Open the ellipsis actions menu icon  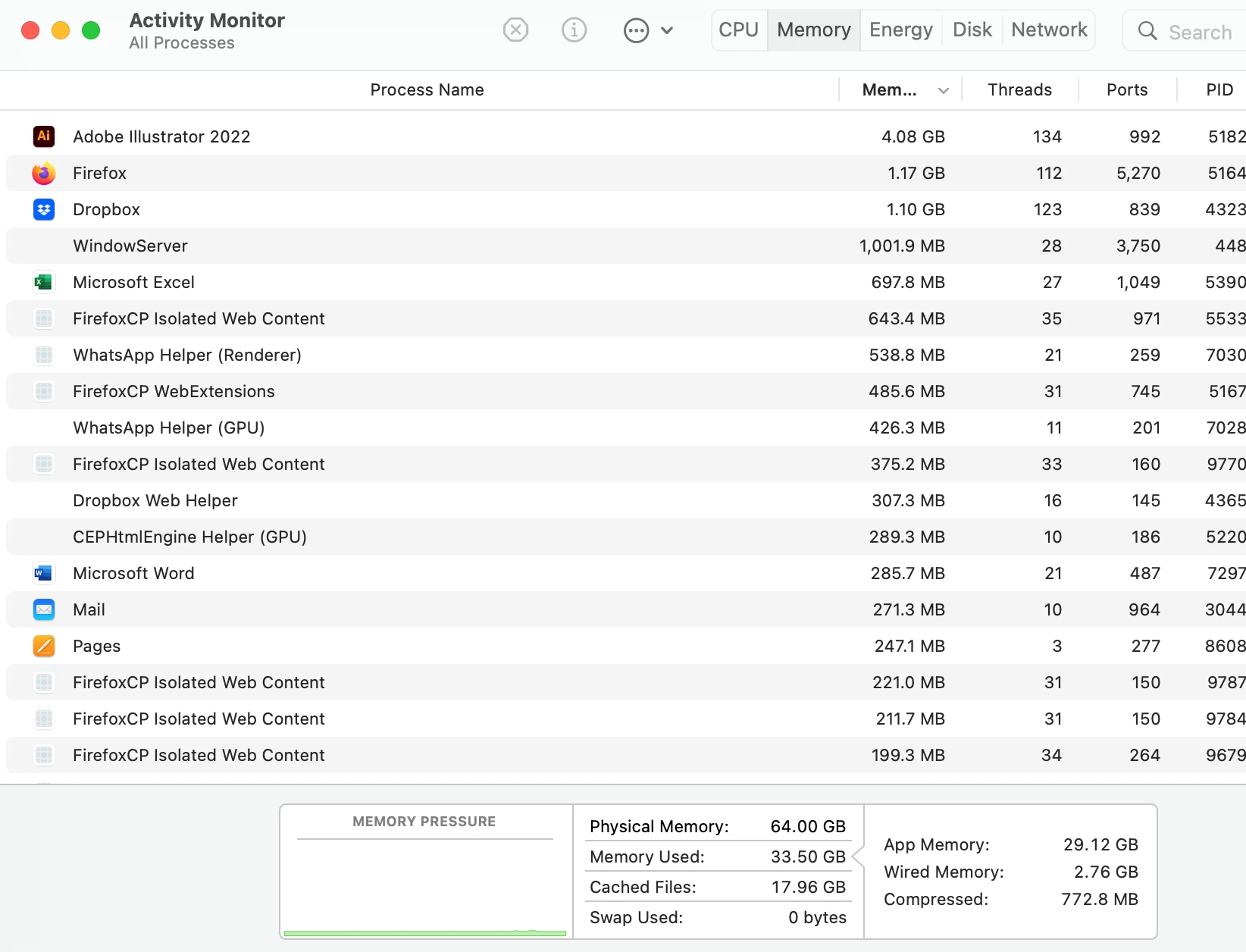click(636, 30)
